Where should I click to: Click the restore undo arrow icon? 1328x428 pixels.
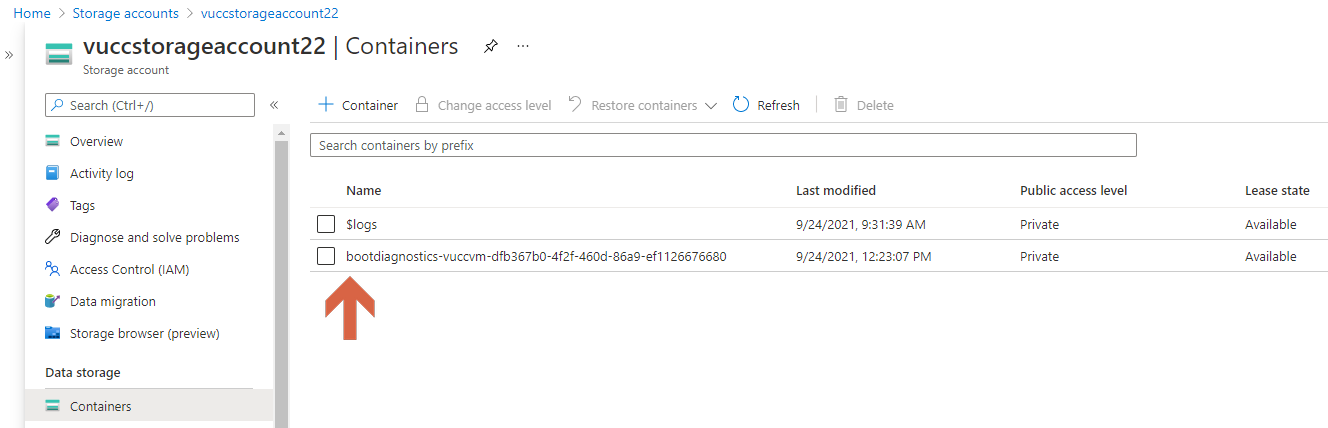[x=575, y=104]
